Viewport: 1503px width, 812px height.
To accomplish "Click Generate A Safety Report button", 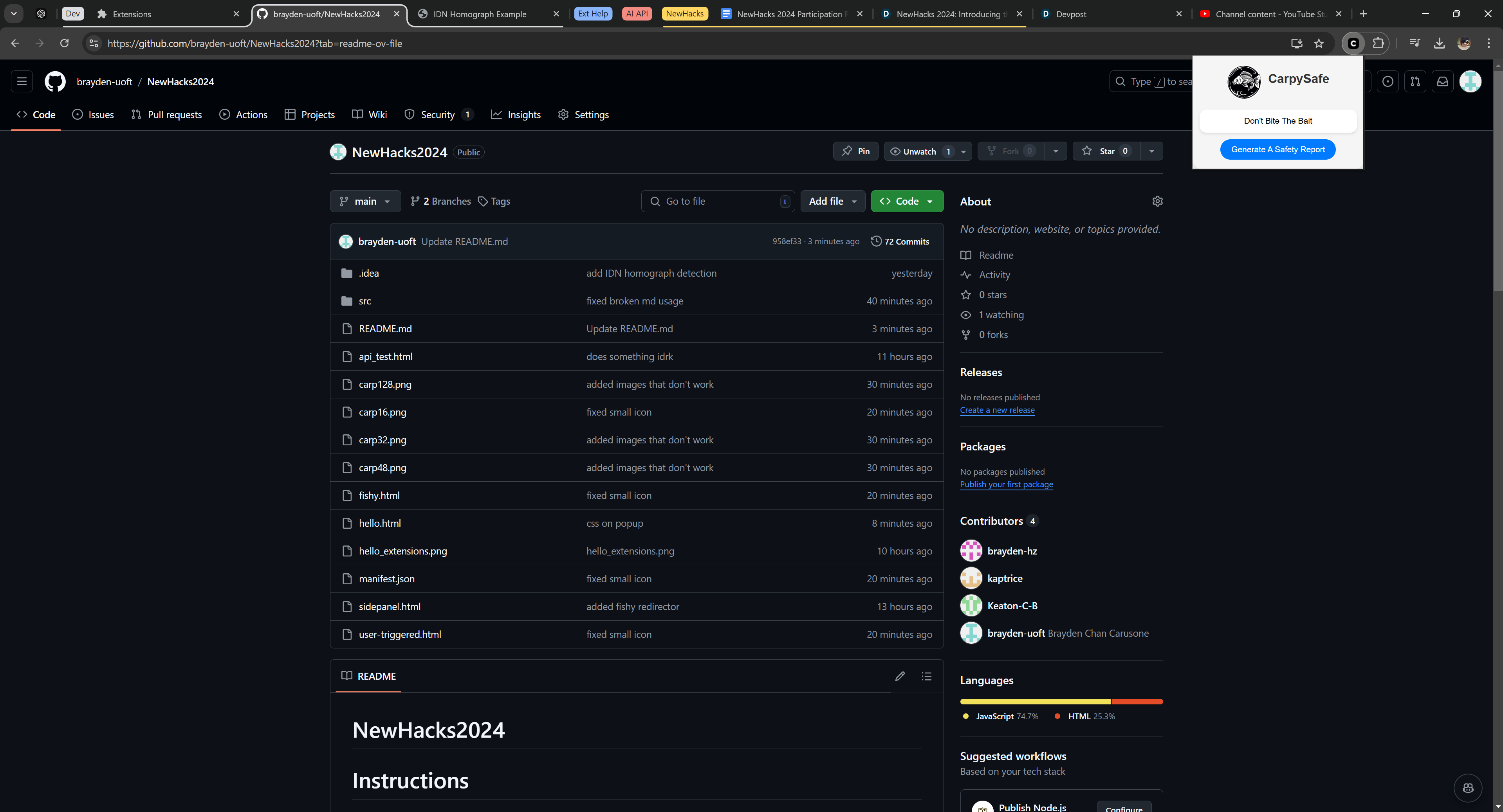I will point(1278,149).
